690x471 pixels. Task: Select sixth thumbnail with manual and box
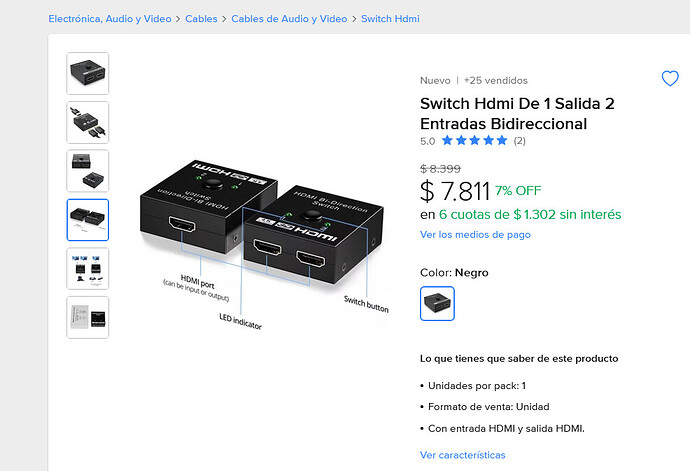pos(88,317)
